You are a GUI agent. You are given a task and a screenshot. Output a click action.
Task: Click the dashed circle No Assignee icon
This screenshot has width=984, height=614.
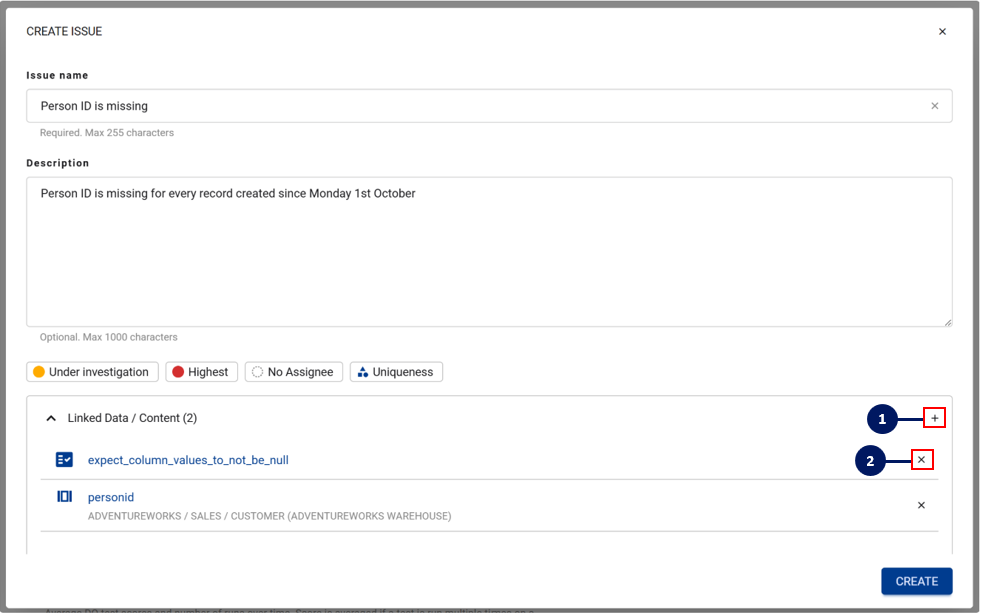tap(257, 372)
